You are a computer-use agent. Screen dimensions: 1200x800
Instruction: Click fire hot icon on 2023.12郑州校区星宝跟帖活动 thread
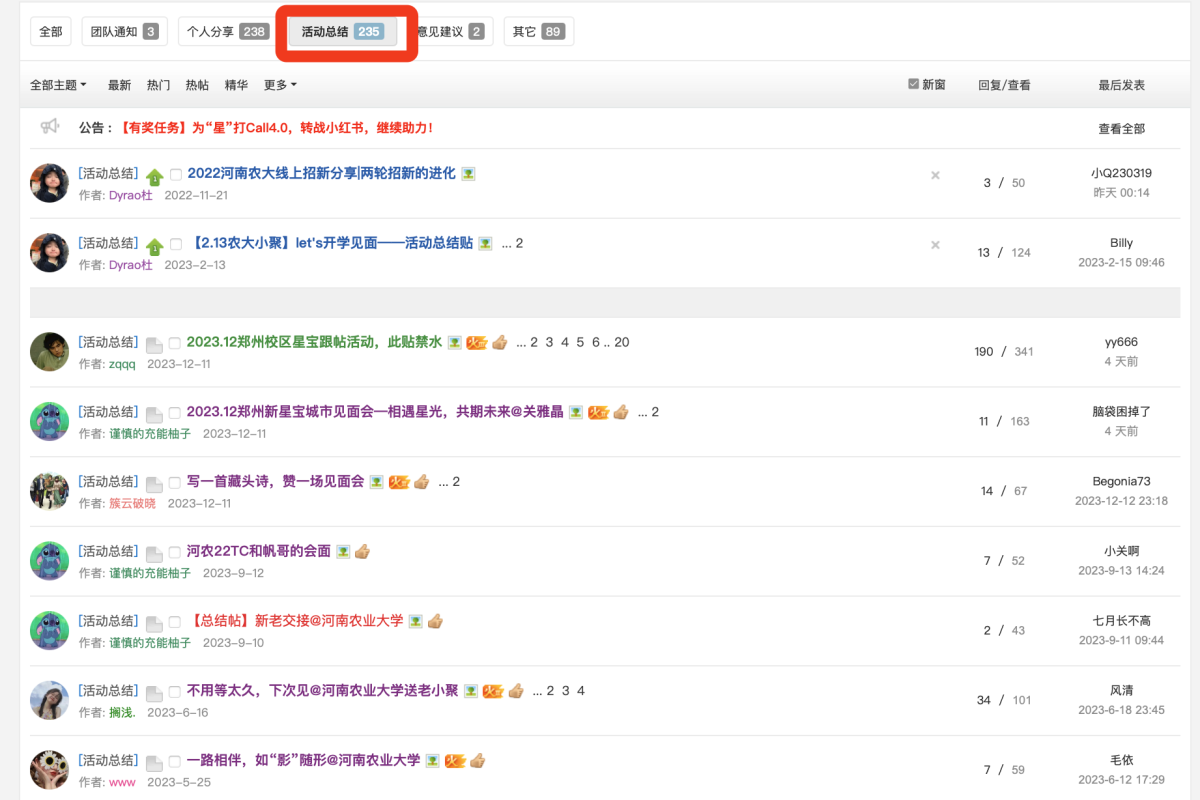pyautogui.click(x=476, y=343)
